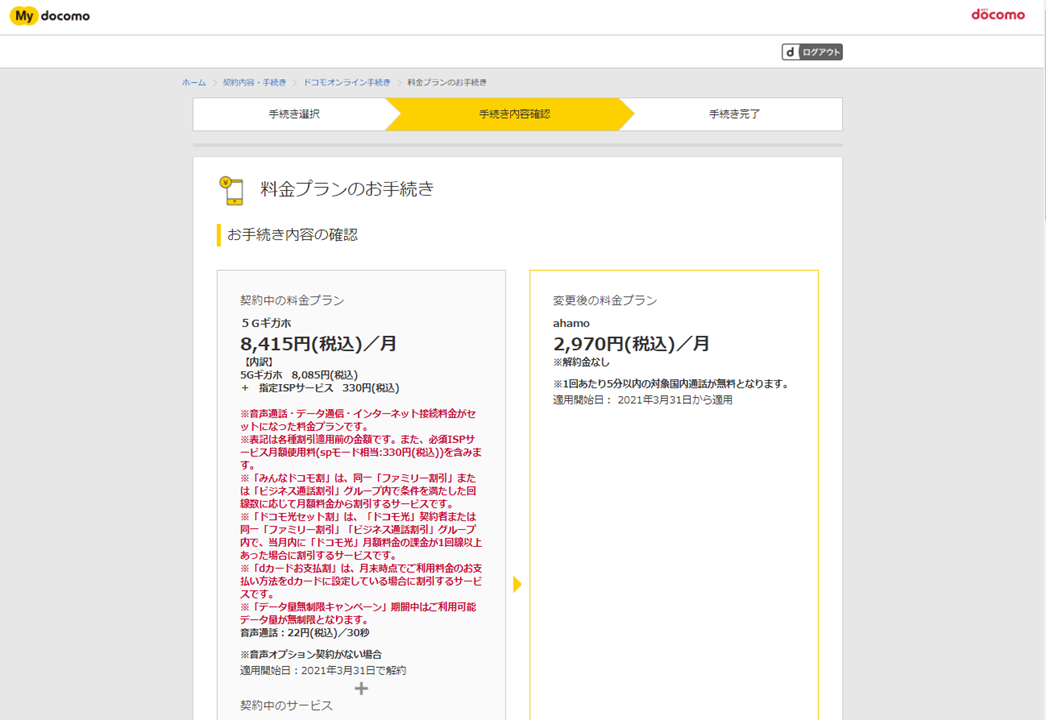The height and width of the screenshot is (720, 1046).
Task: Click the 2,970円(税込)/月 price
Action: (631, 344)
